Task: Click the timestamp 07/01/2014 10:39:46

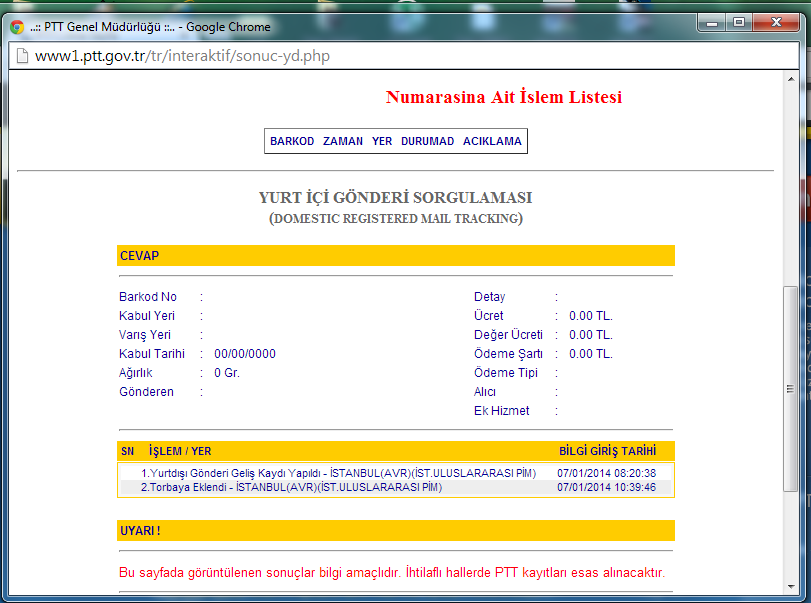Action: [606, 487]
